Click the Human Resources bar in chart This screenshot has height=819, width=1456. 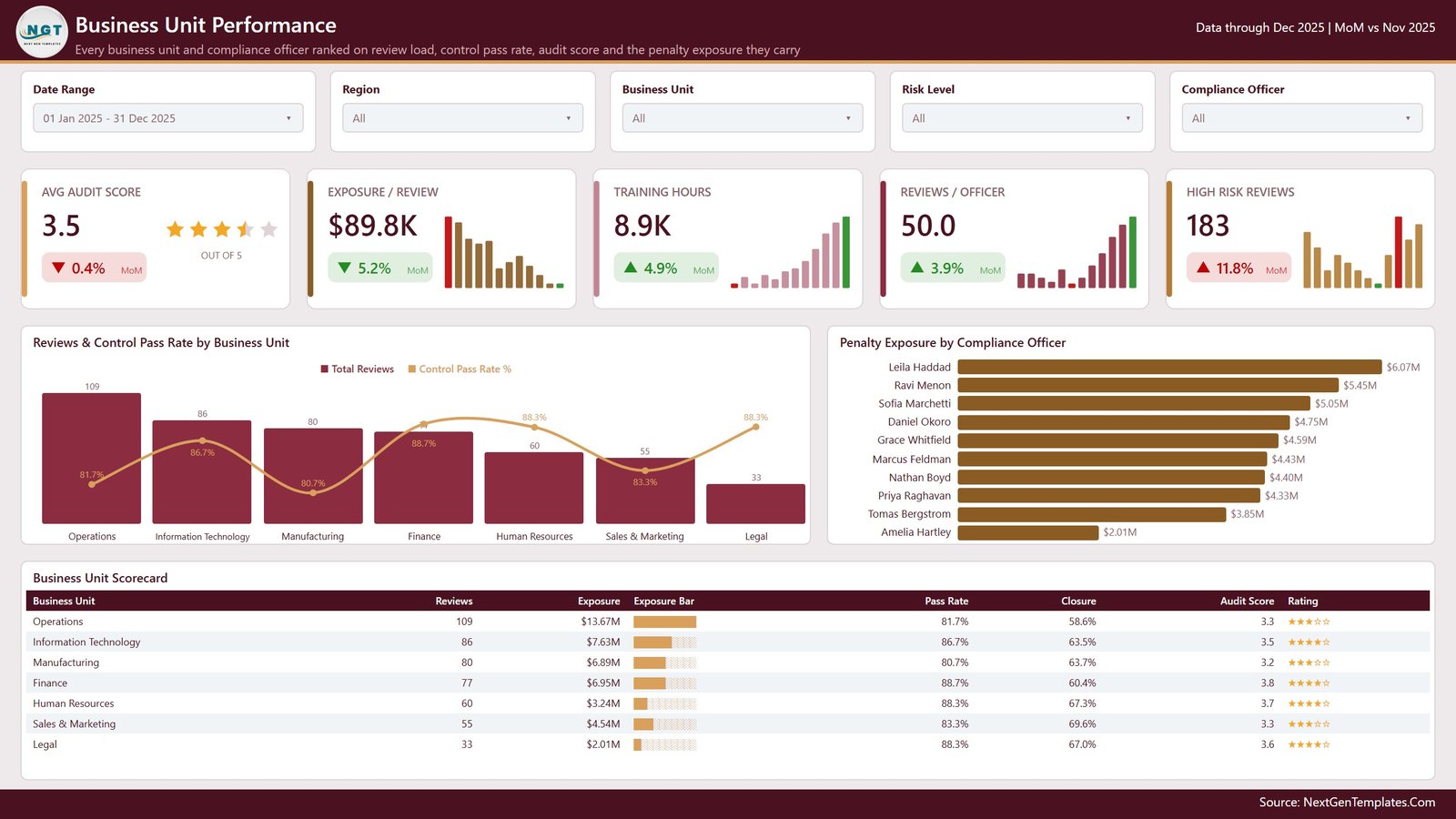coord(534,488)
